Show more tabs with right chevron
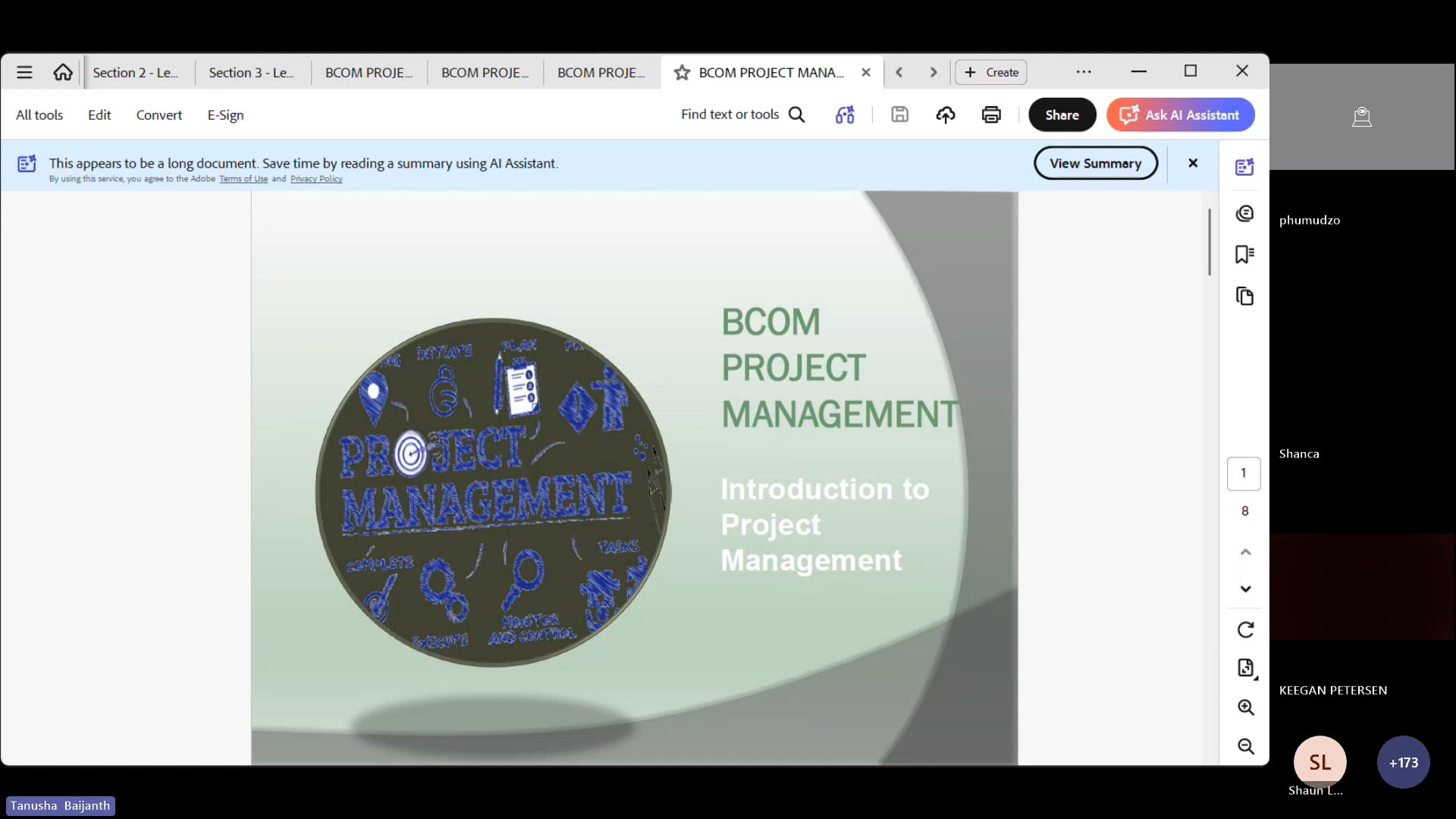 934,73
